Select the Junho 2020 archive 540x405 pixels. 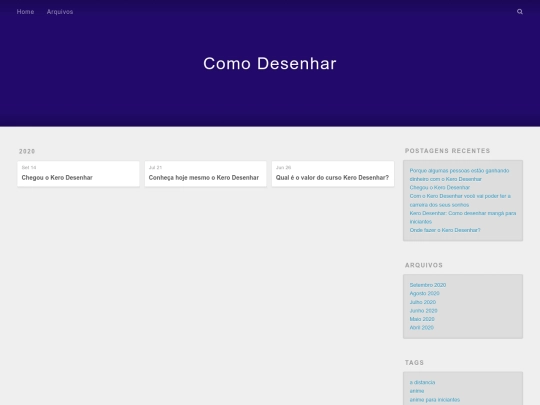tap(424, 311)
